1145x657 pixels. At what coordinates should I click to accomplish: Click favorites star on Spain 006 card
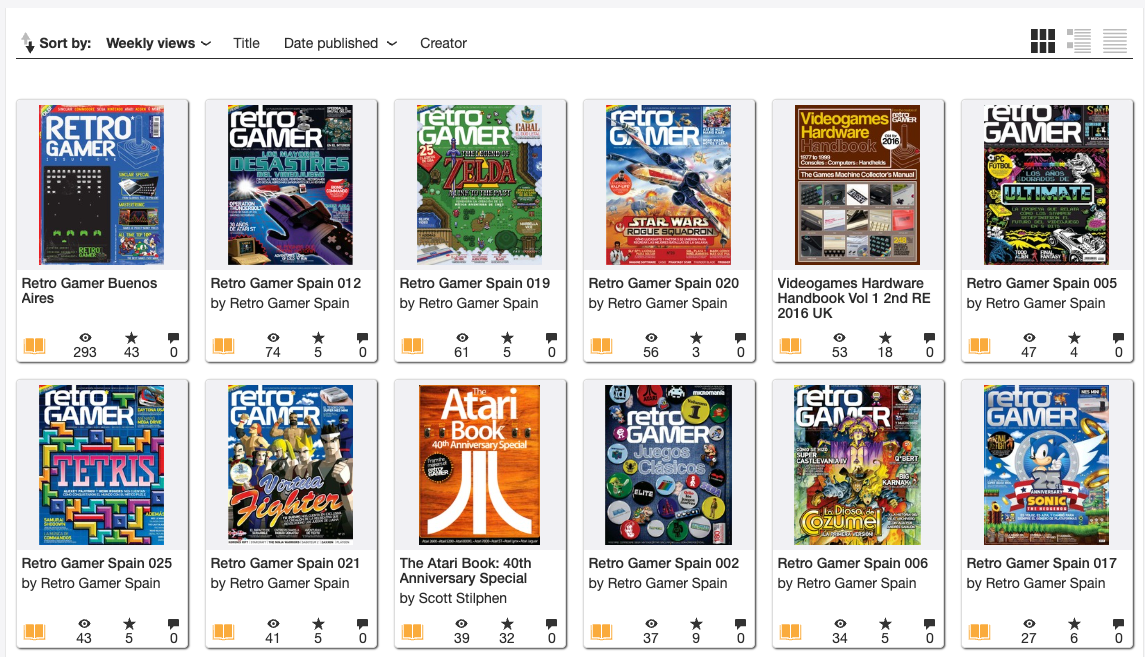tap(885, 623)
